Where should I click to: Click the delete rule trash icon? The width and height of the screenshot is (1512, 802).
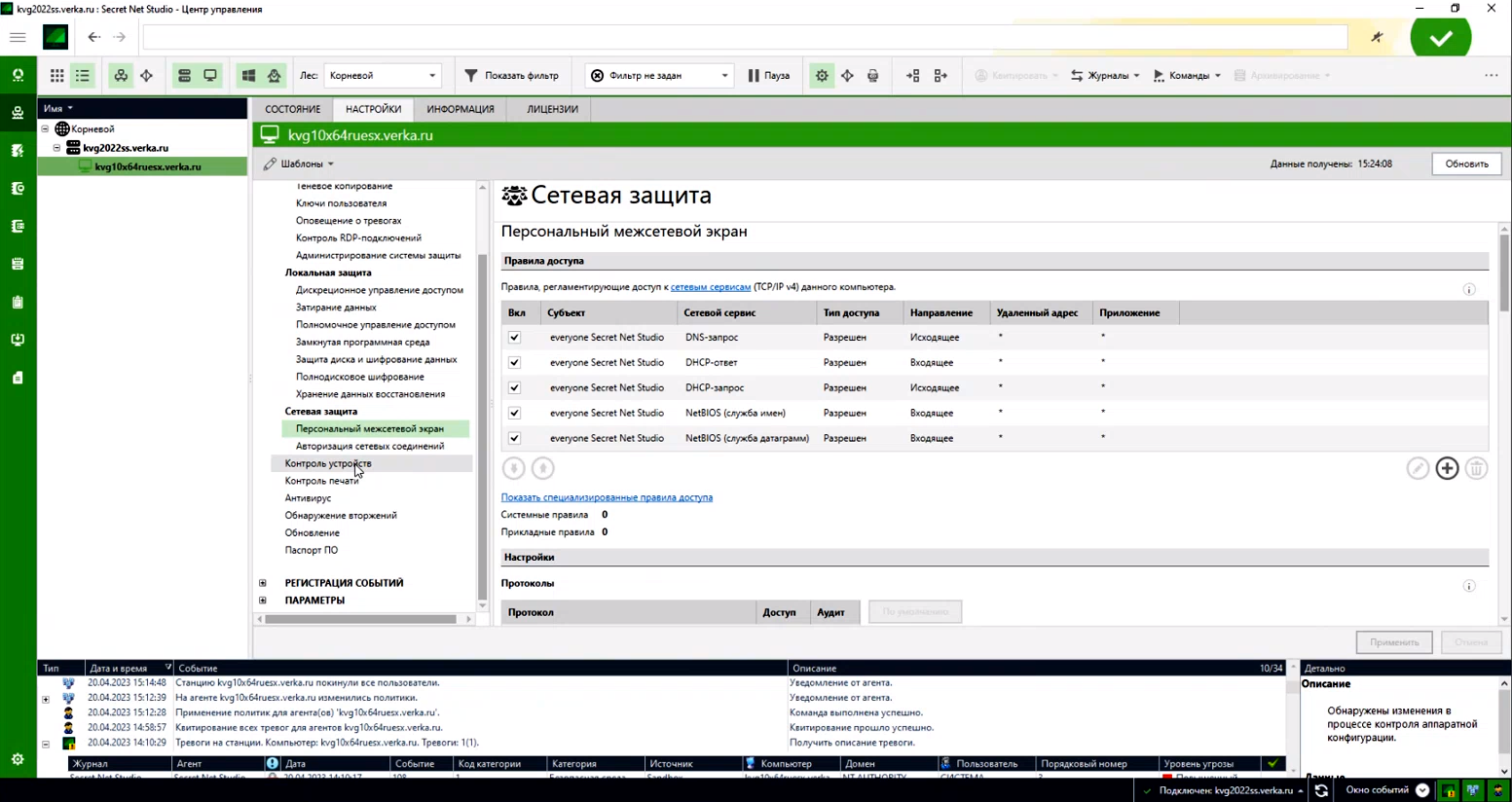[1476, 469]
